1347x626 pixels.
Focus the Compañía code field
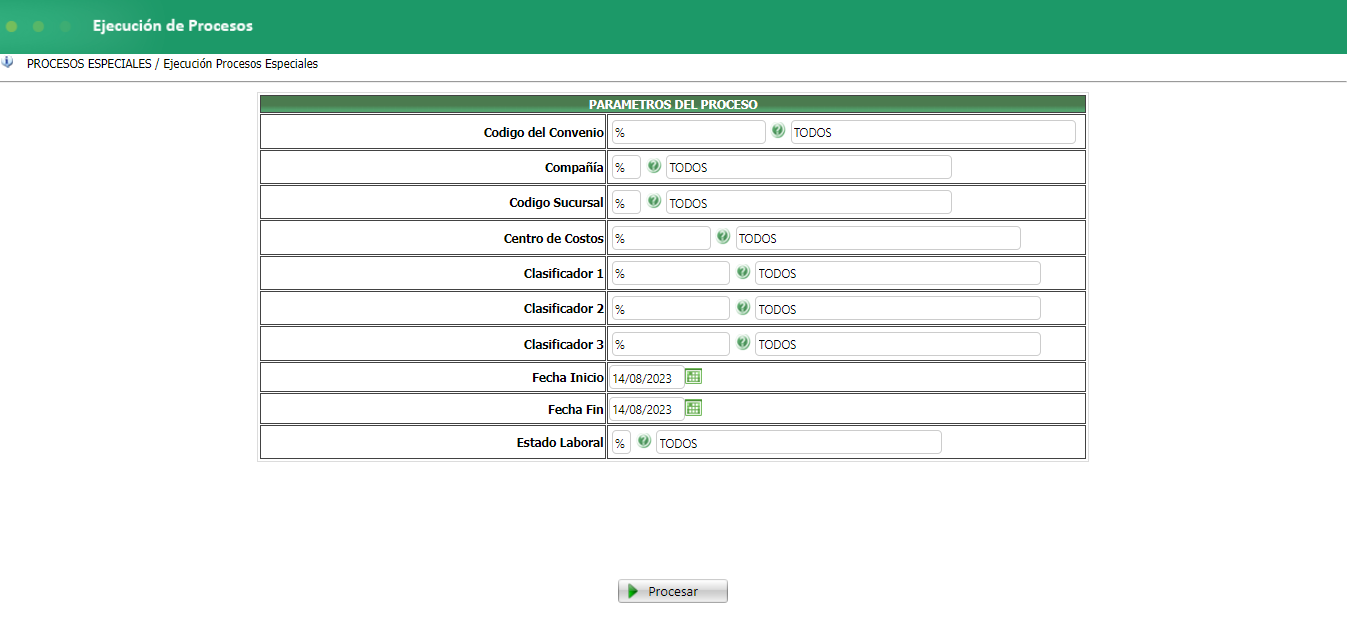pos(626,167)
